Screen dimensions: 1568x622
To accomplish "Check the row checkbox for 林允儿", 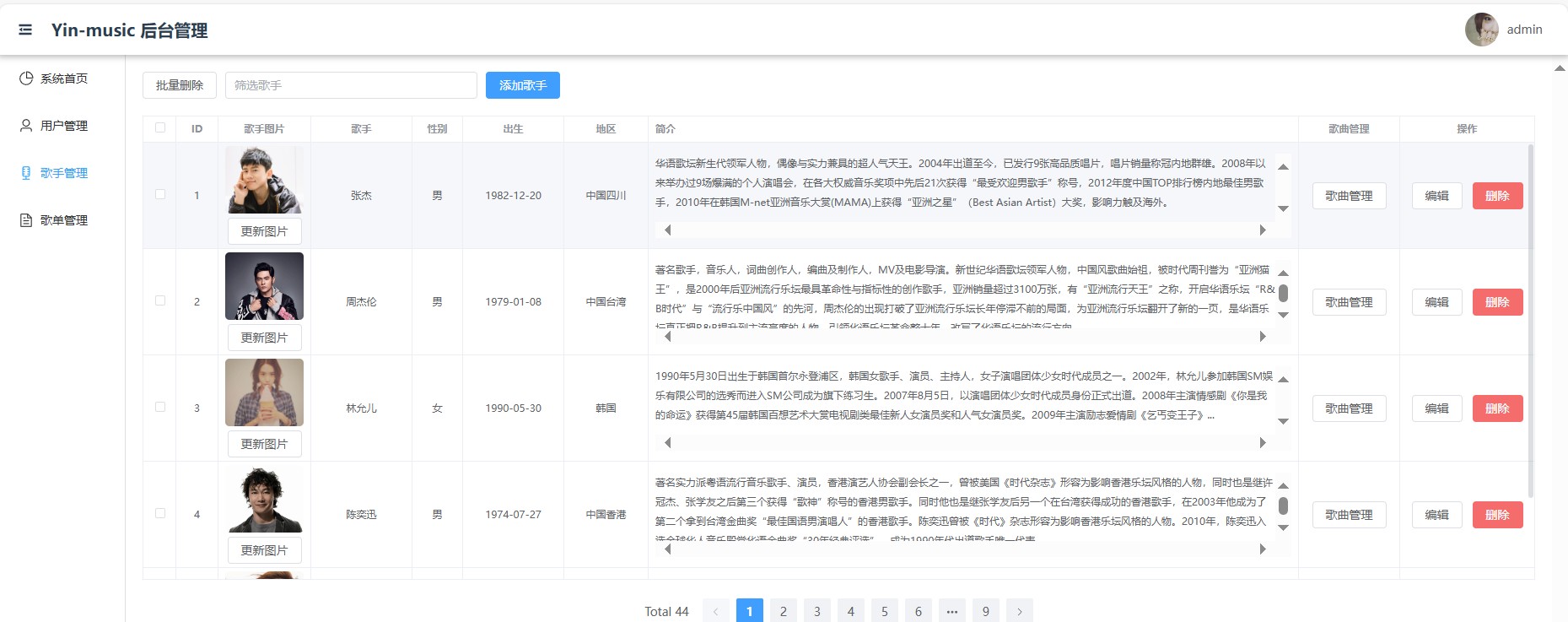I will (160, 407).
